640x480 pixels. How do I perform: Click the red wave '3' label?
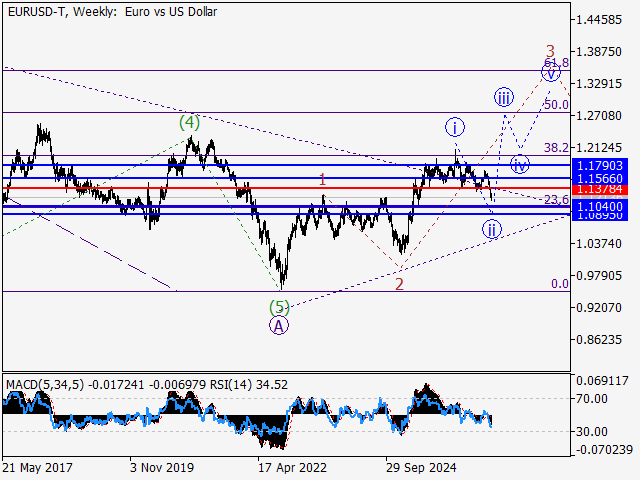point(551,51)
